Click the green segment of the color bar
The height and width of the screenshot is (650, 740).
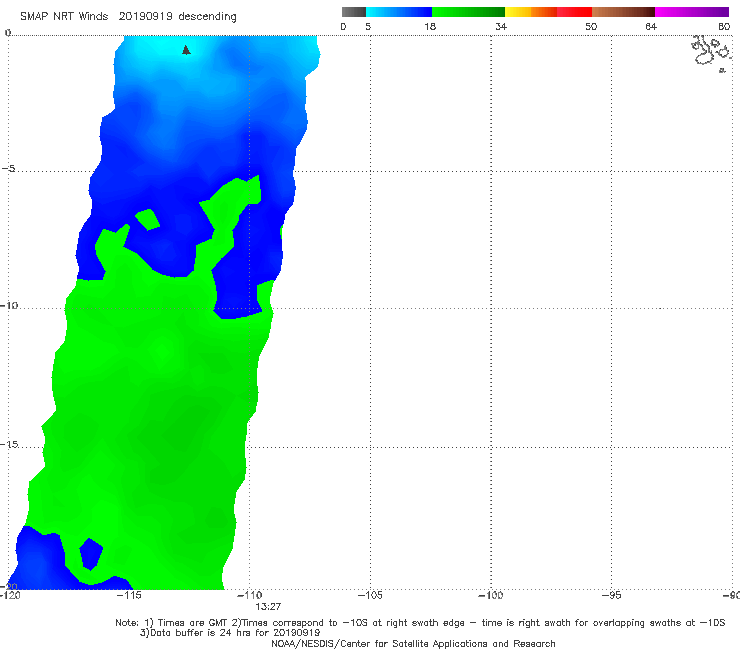tap(468, 12)
